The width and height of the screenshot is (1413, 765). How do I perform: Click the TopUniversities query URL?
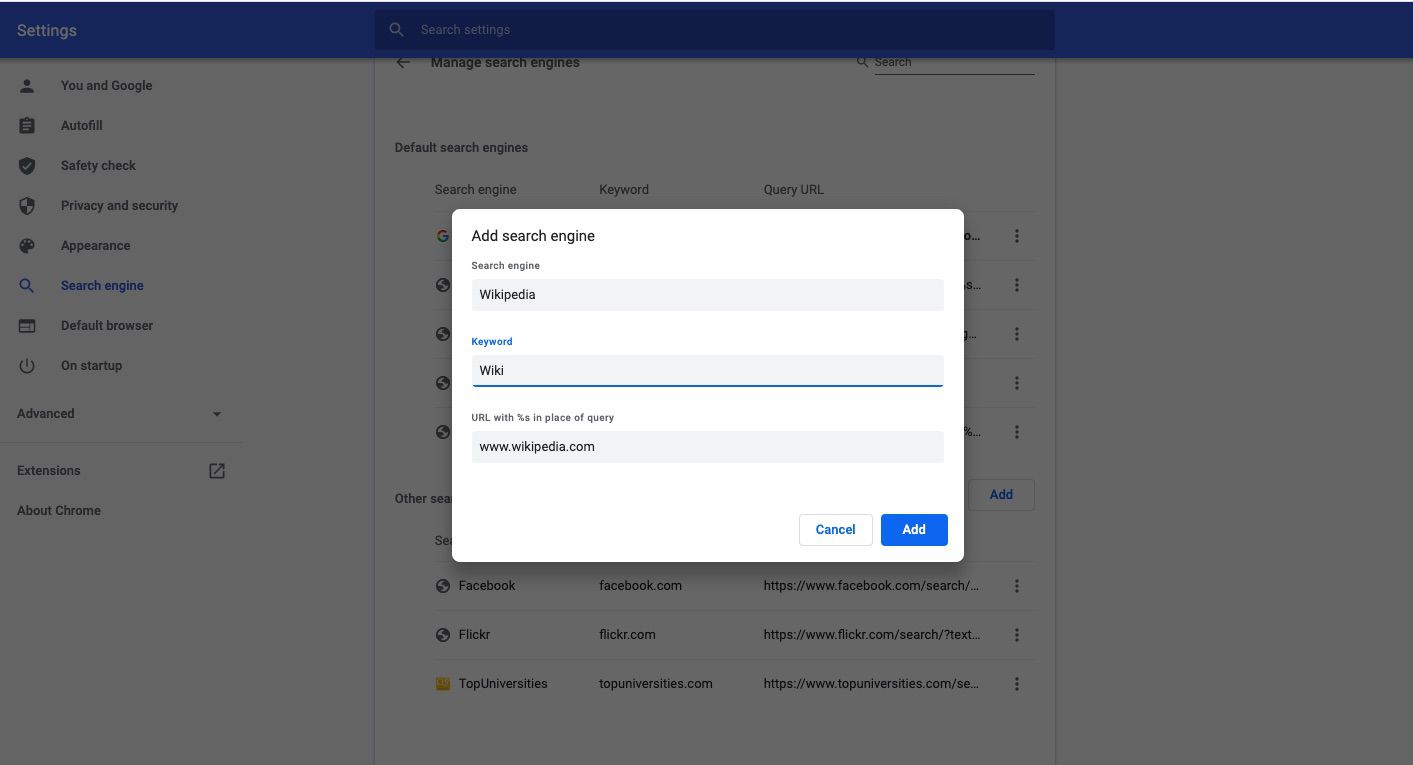coord(871,684)
